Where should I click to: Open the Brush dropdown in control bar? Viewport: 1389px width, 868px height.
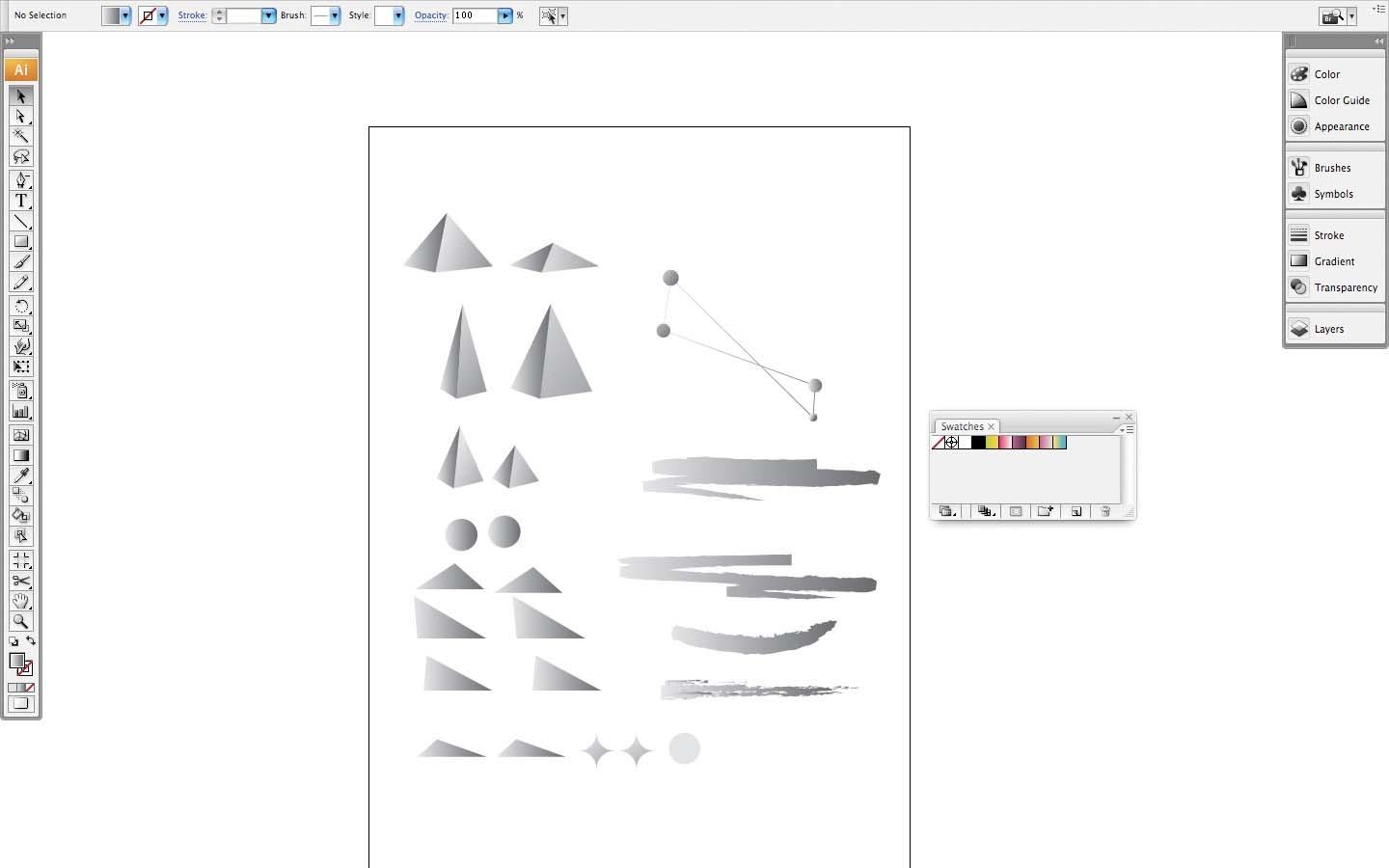point(334,15)
